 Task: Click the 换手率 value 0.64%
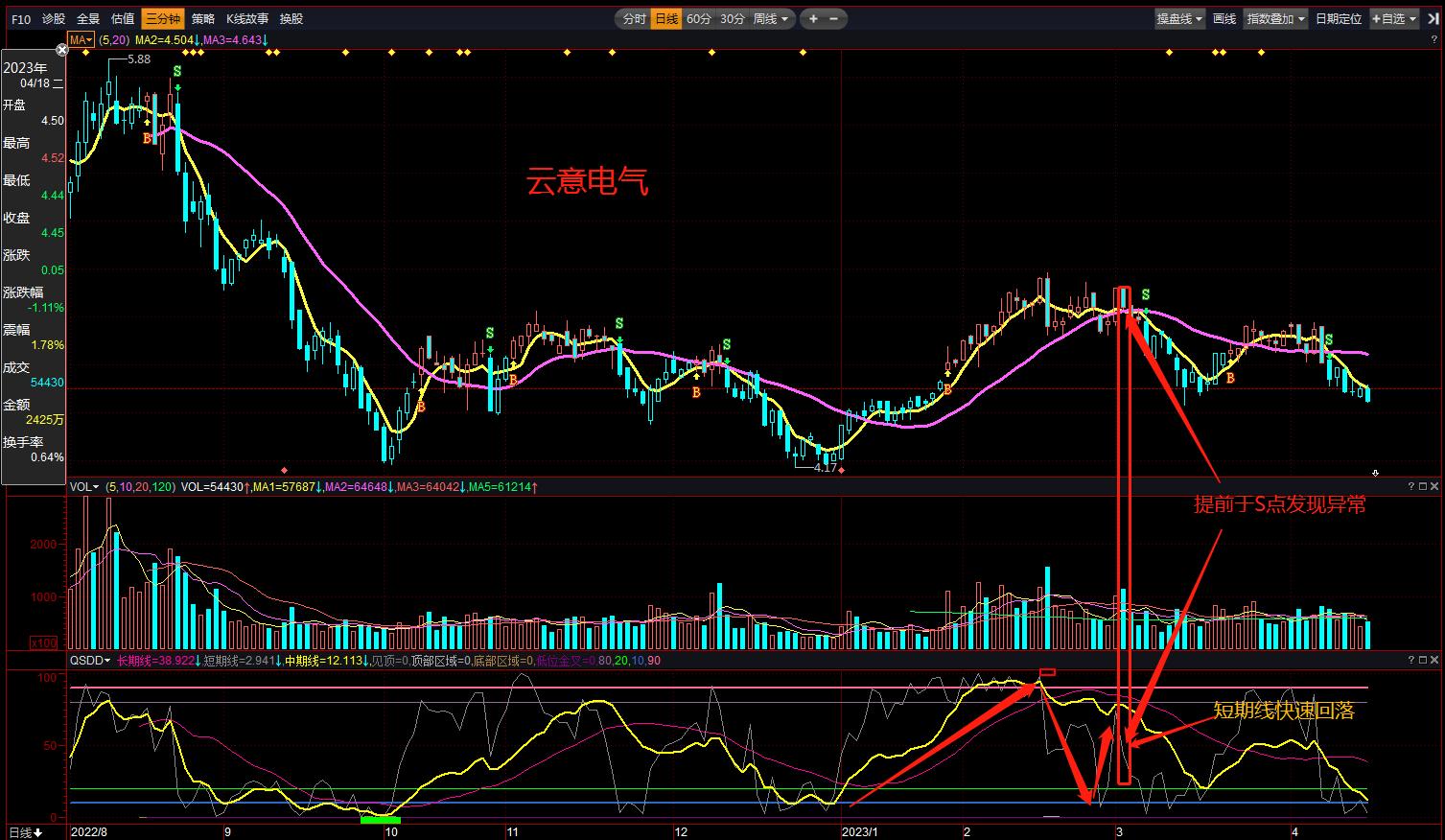click(48, 457)
